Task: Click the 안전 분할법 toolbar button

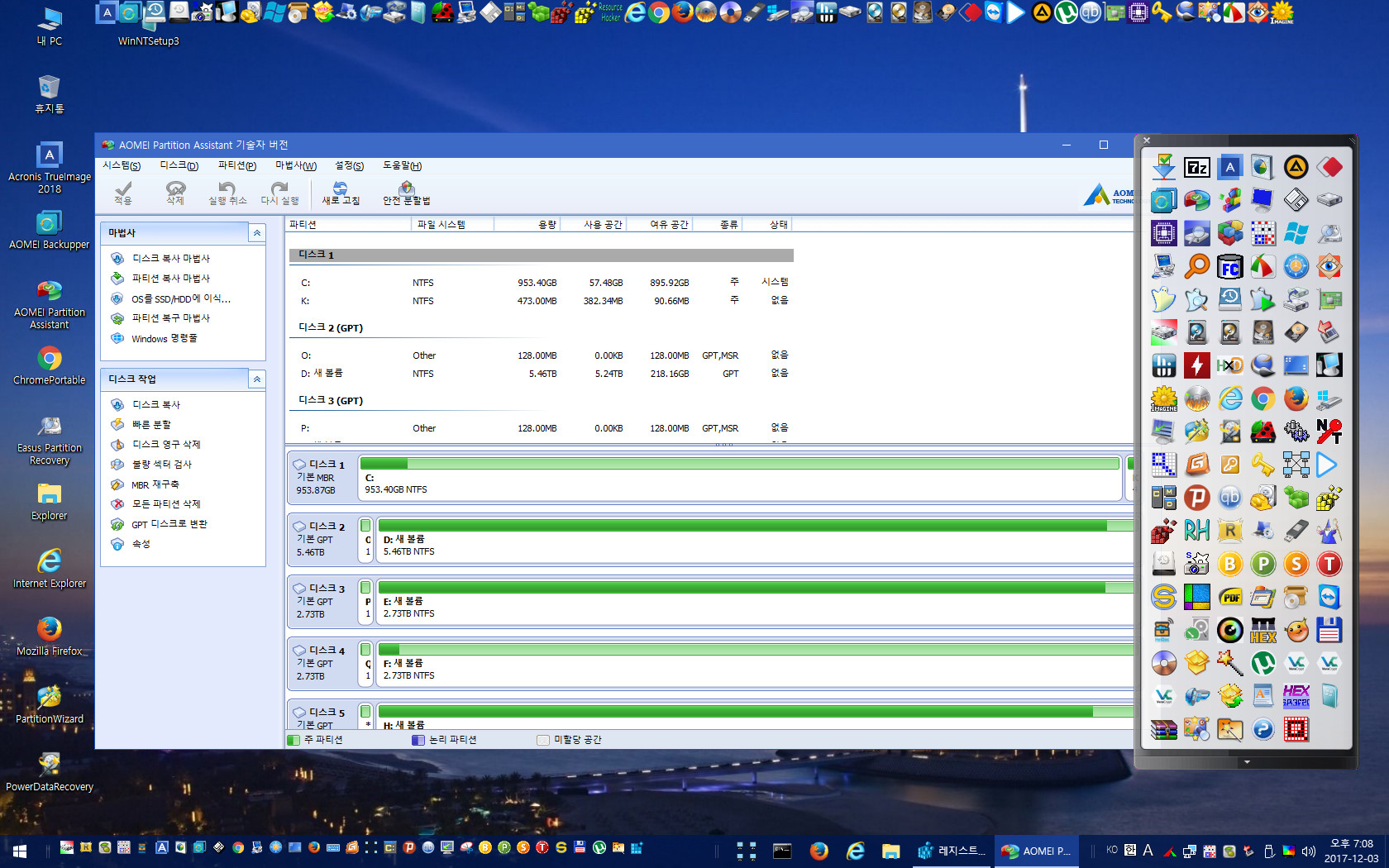Action: 406,193
